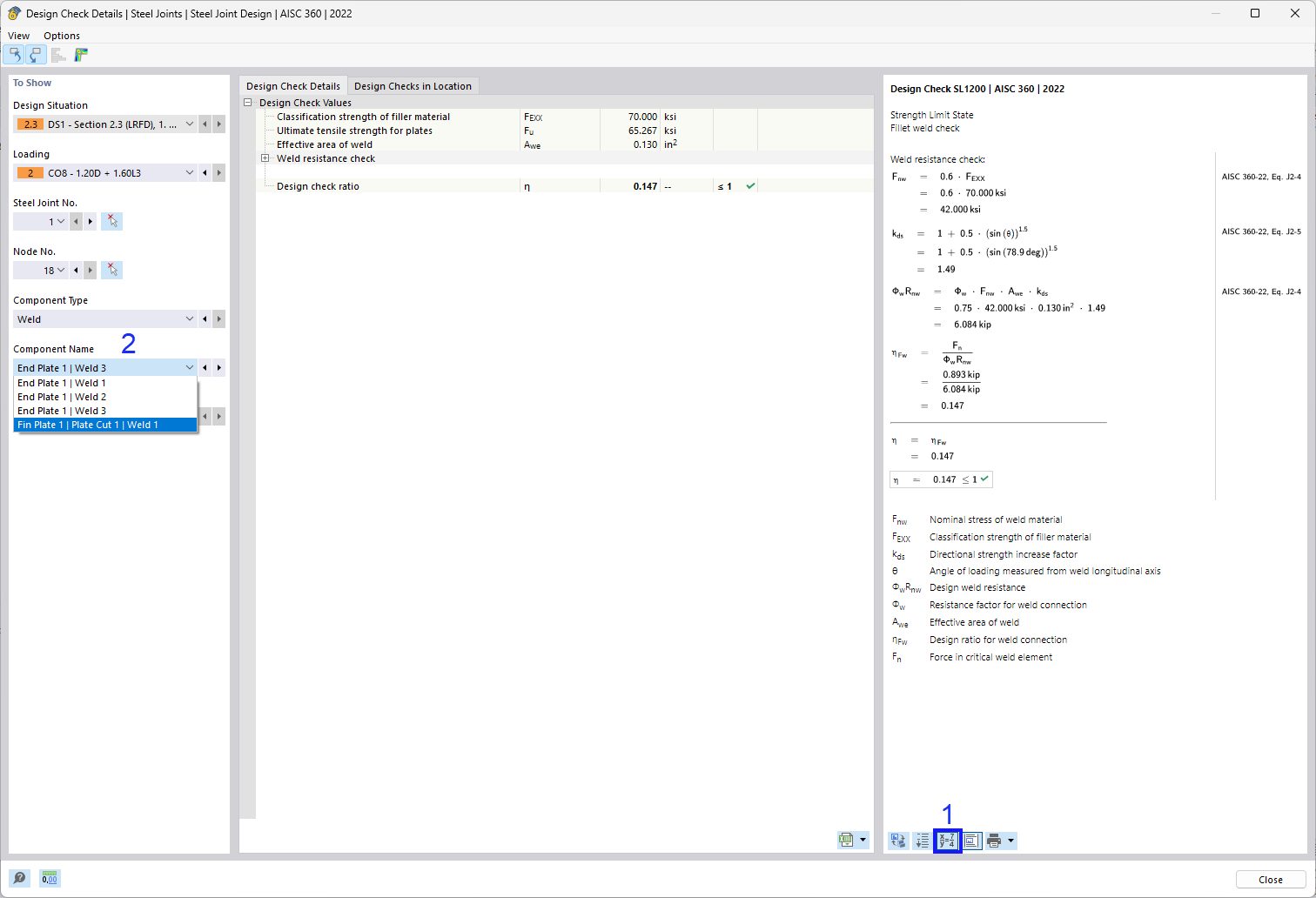Click the 70.000 value cell
Screen dimensions: 1316x898
pos(630,117)
